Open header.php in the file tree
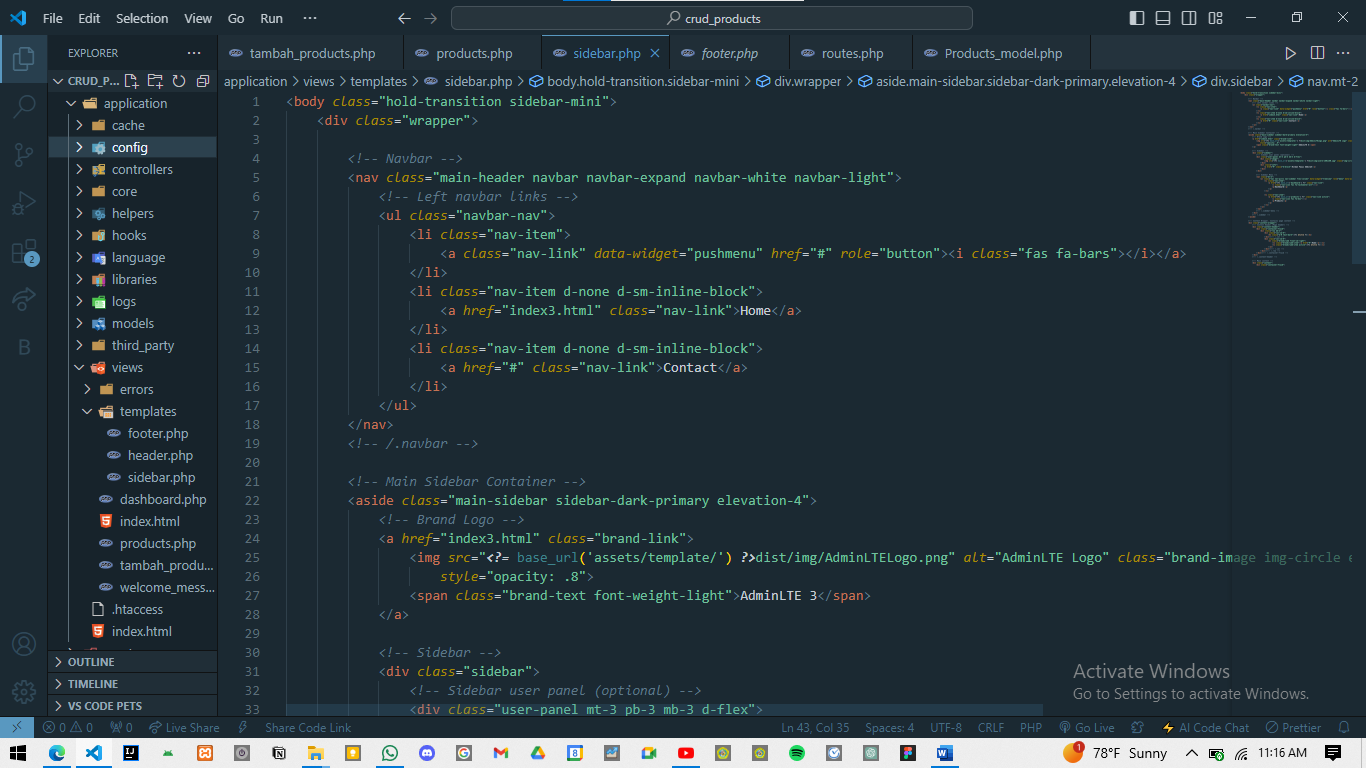1366x768 pixels. point(160,455)
